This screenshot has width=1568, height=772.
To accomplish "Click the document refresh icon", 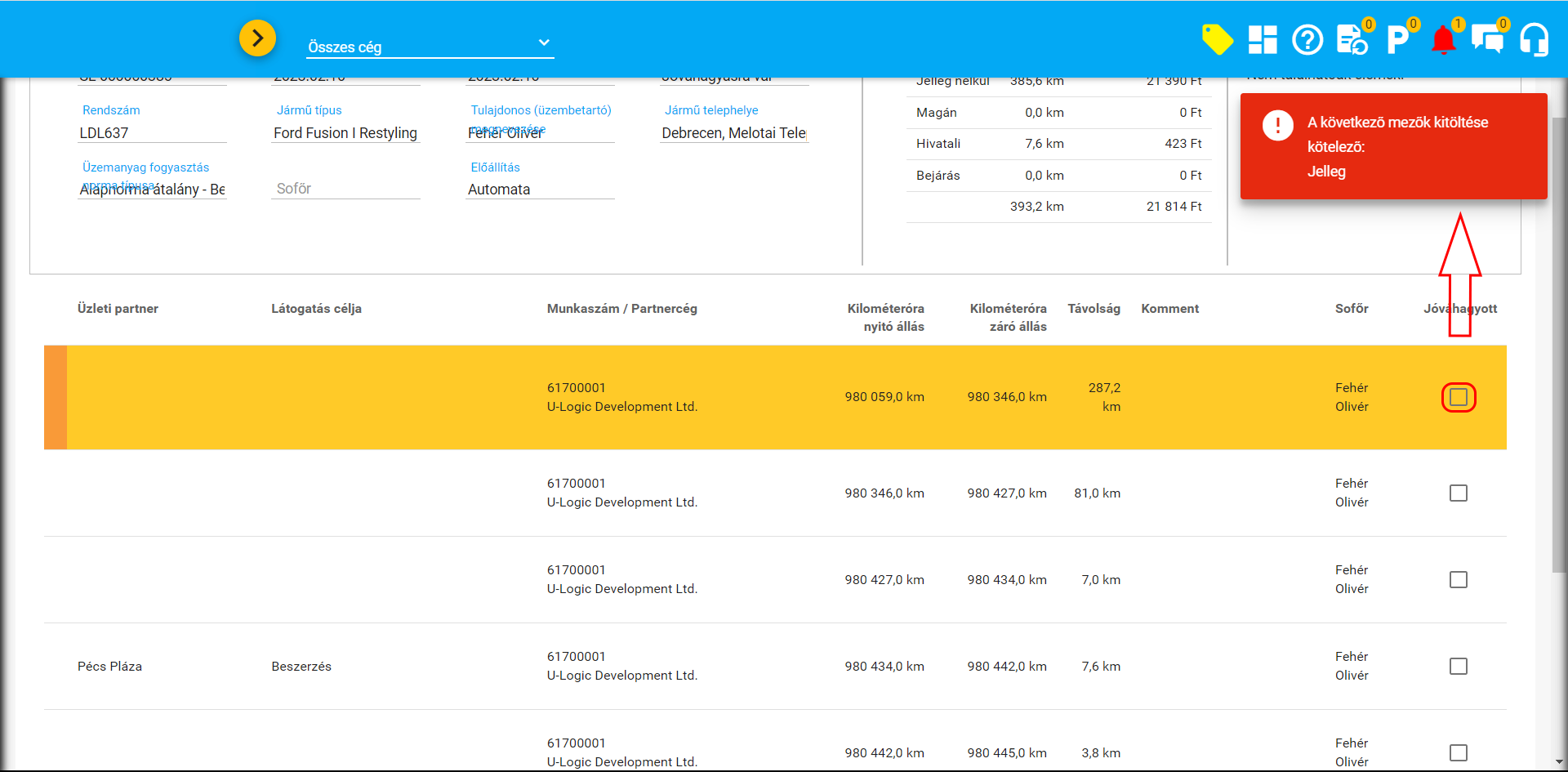I will 1352,39.
